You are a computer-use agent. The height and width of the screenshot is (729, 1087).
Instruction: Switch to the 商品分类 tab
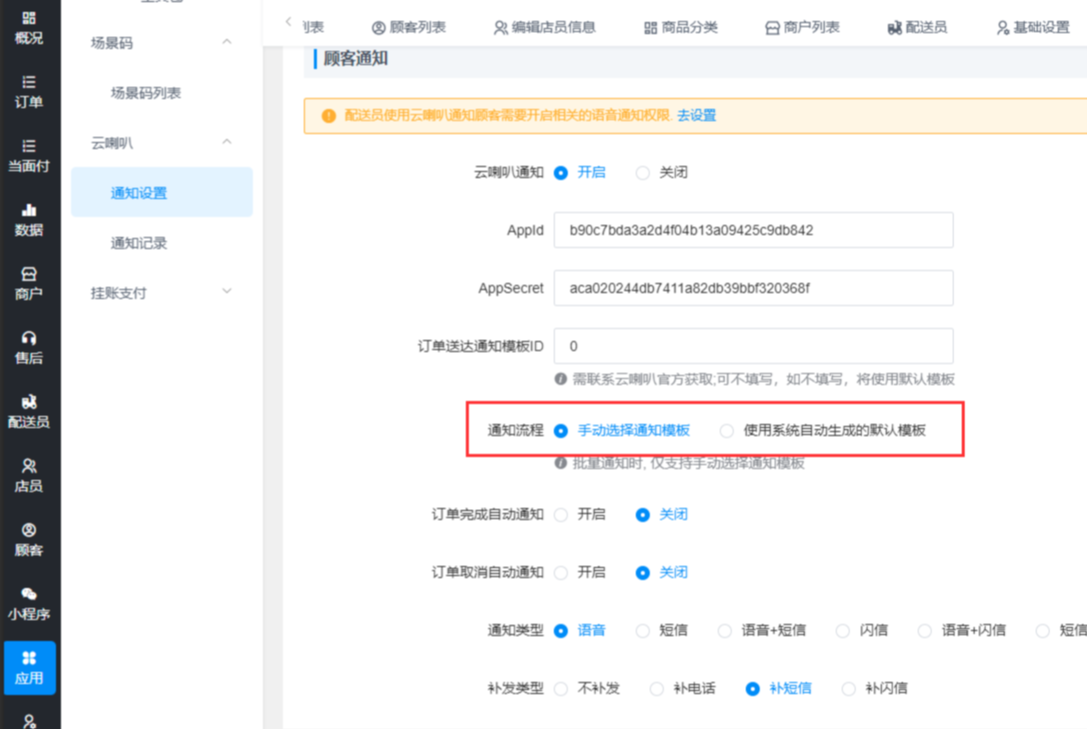[x=681, y=27]
